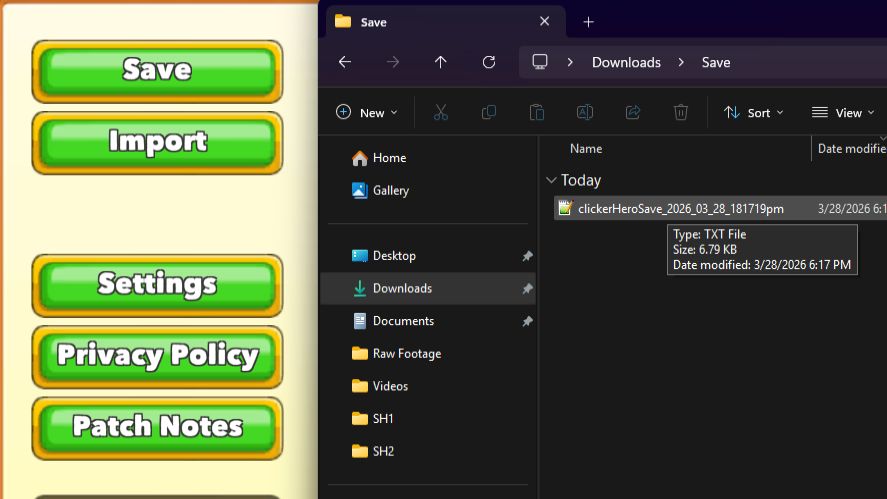Expand chevron between Downloads and Save
The image size is (887, 499).
pyautogui.click(x=681, y=62)
